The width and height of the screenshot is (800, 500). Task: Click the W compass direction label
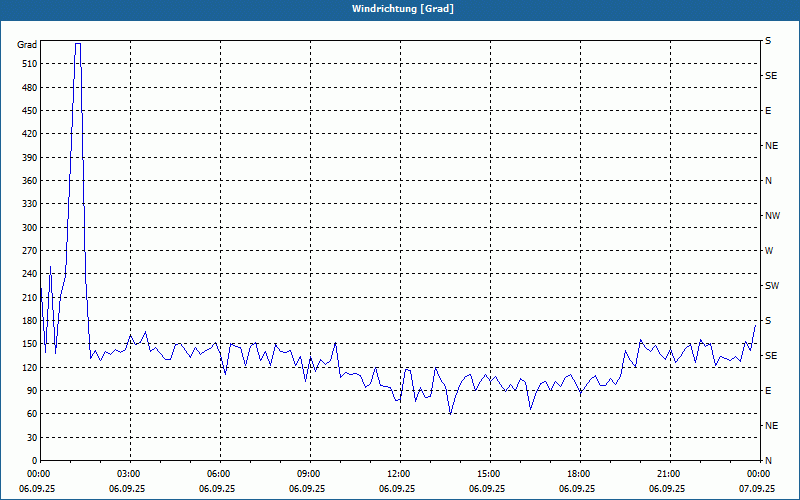coord(769,251)
